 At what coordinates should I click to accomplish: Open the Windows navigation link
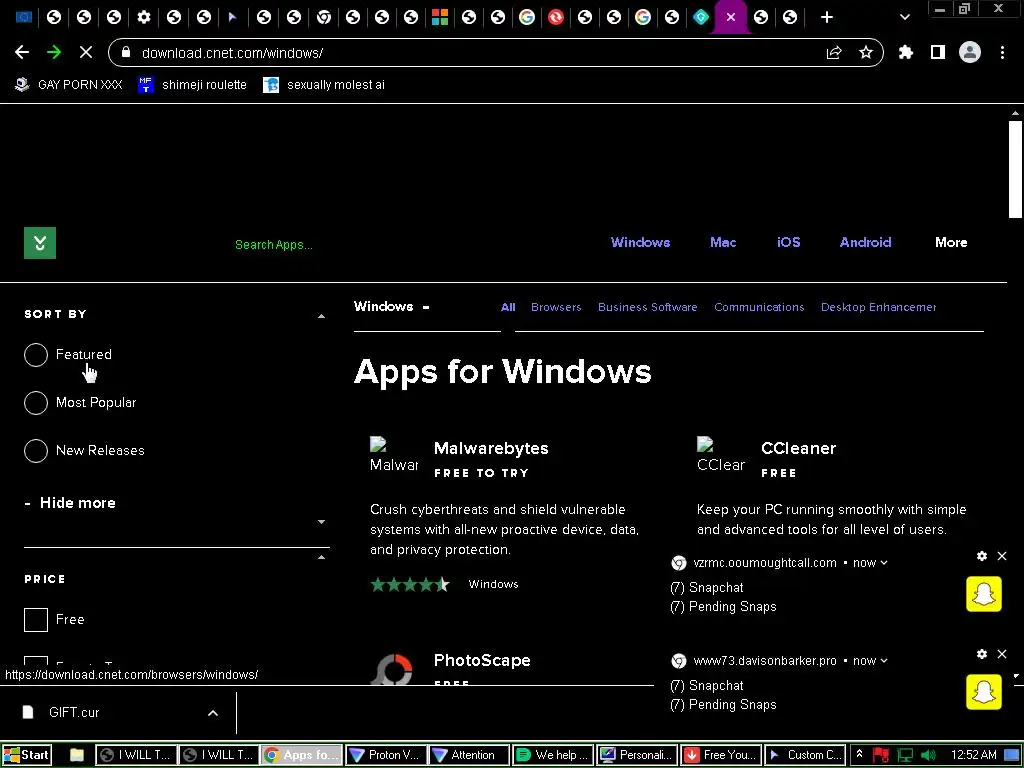(x=640, y=242)
